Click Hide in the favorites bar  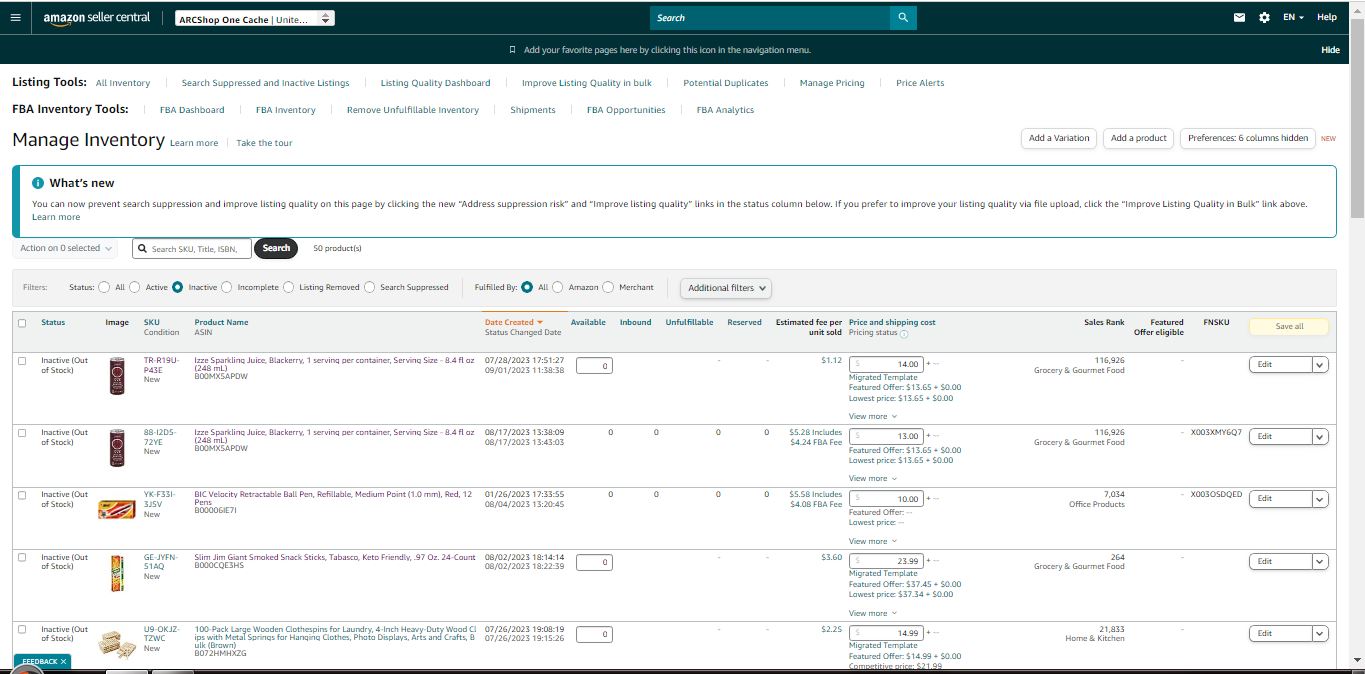(1330, 50)
